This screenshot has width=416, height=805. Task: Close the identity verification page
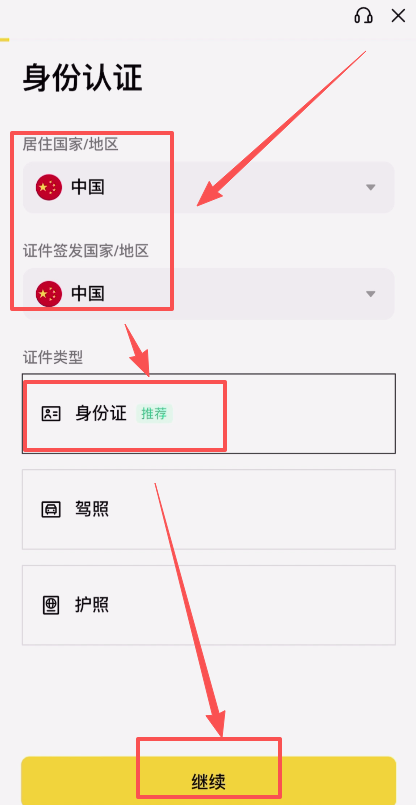point(398,16)
